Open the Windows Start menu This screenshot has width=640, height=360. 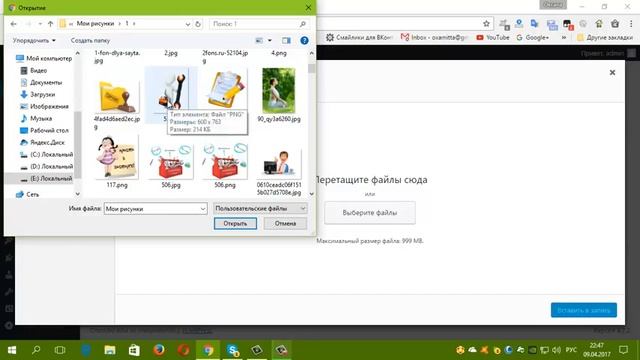(12, 350)
